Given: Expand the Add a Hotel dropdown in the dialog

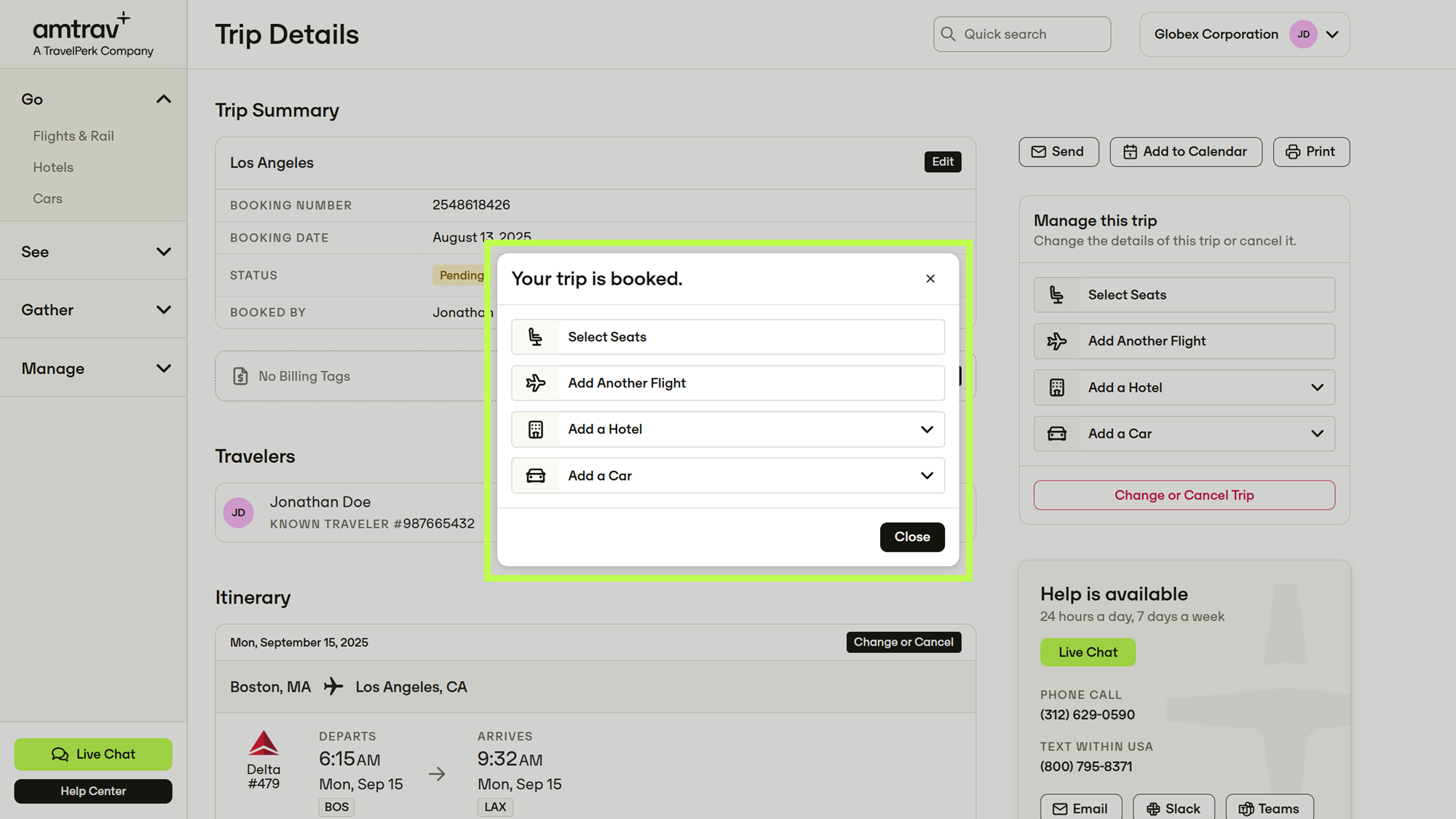Looking at the screenshot, I should [927, 430].
